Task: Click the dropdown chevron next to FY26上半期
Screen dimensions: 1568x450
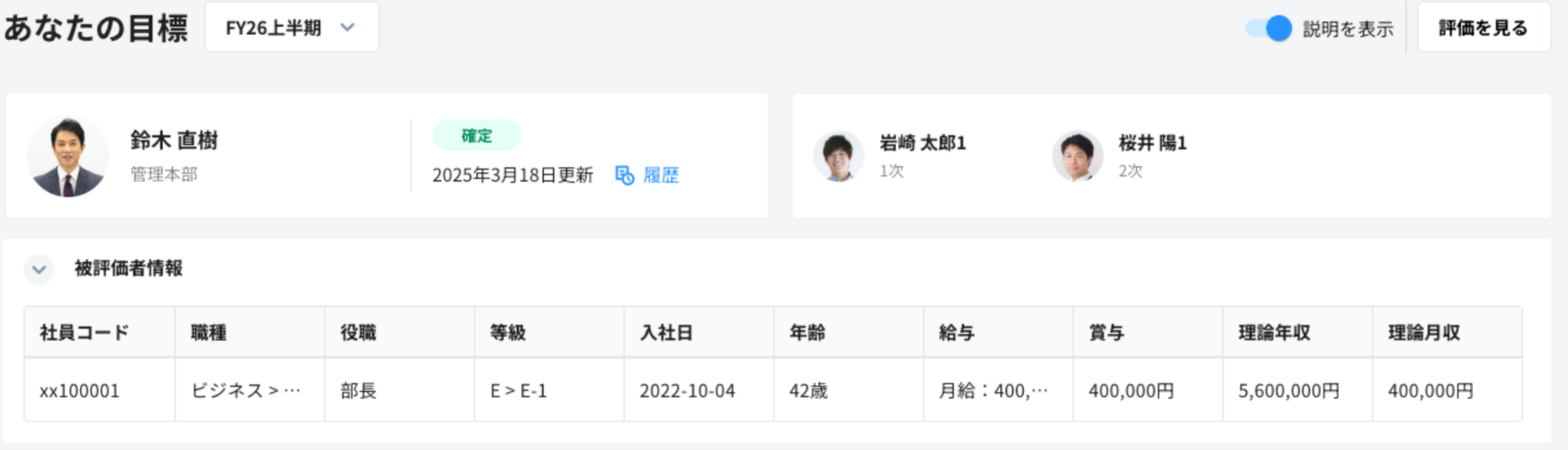Action: point(347,29)
